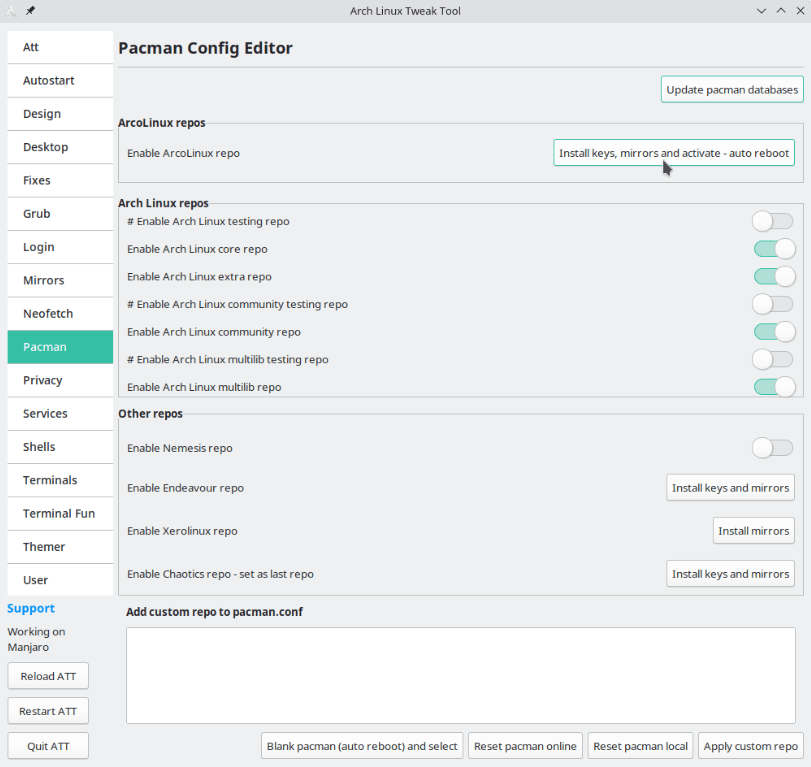This screenshot has height=767, width=811.
Task: Click Restart ATT button
Action: coord(48,711)
